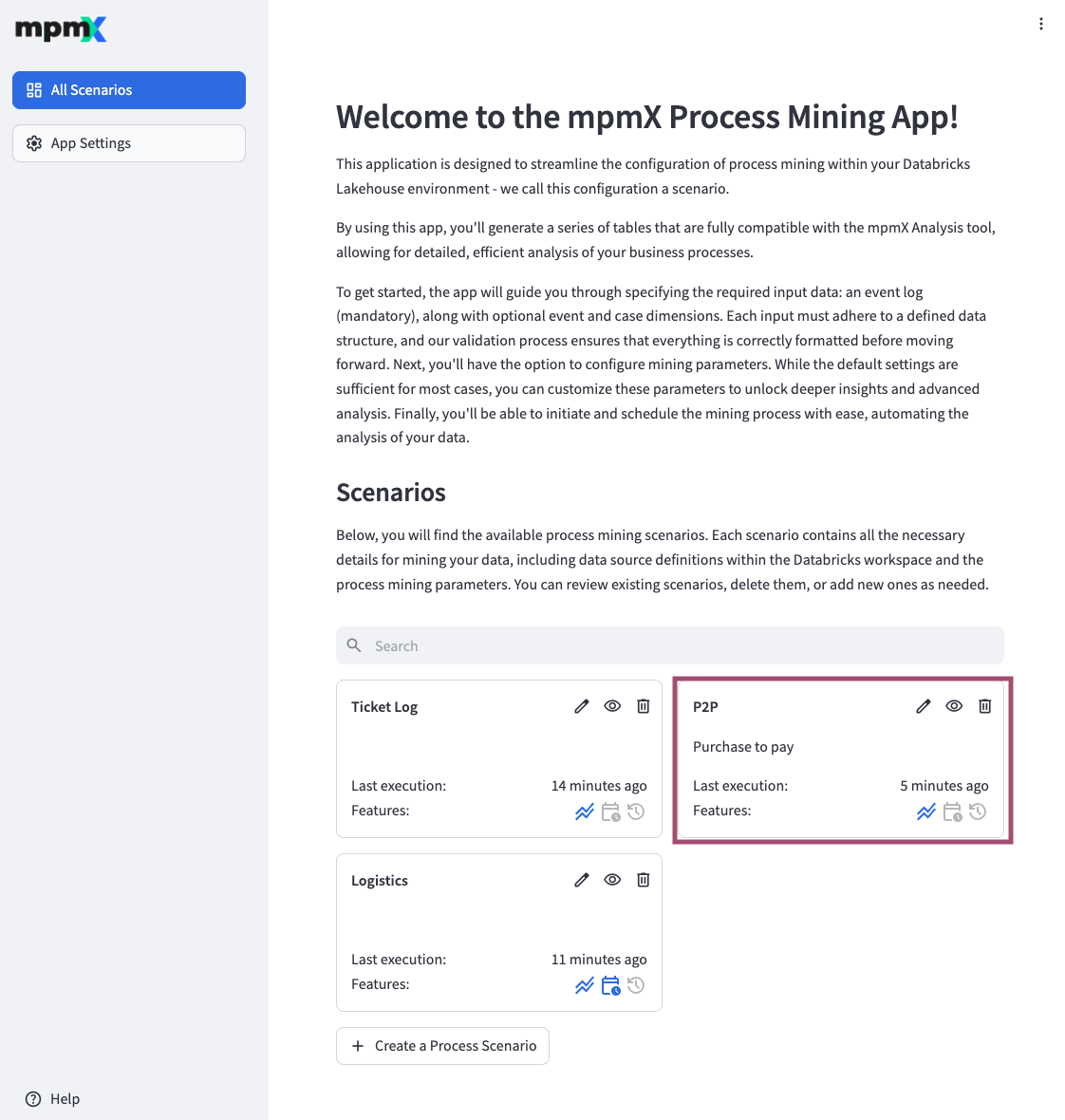
Task: Delete the Logistics scenario
Action: 643,880
